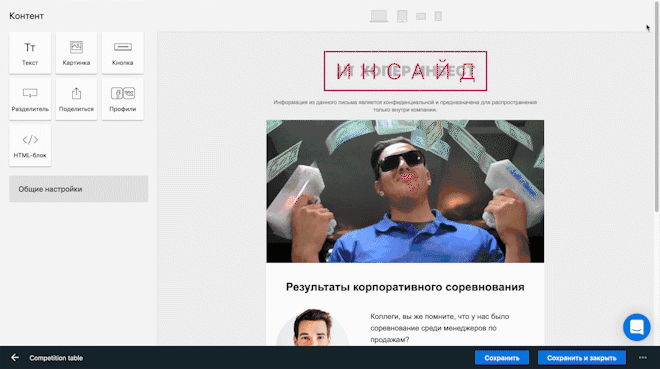Screen dimensions: 660x369
Task: Select the heading Результаты корпоративного соревнования
Action: (405, 287)
